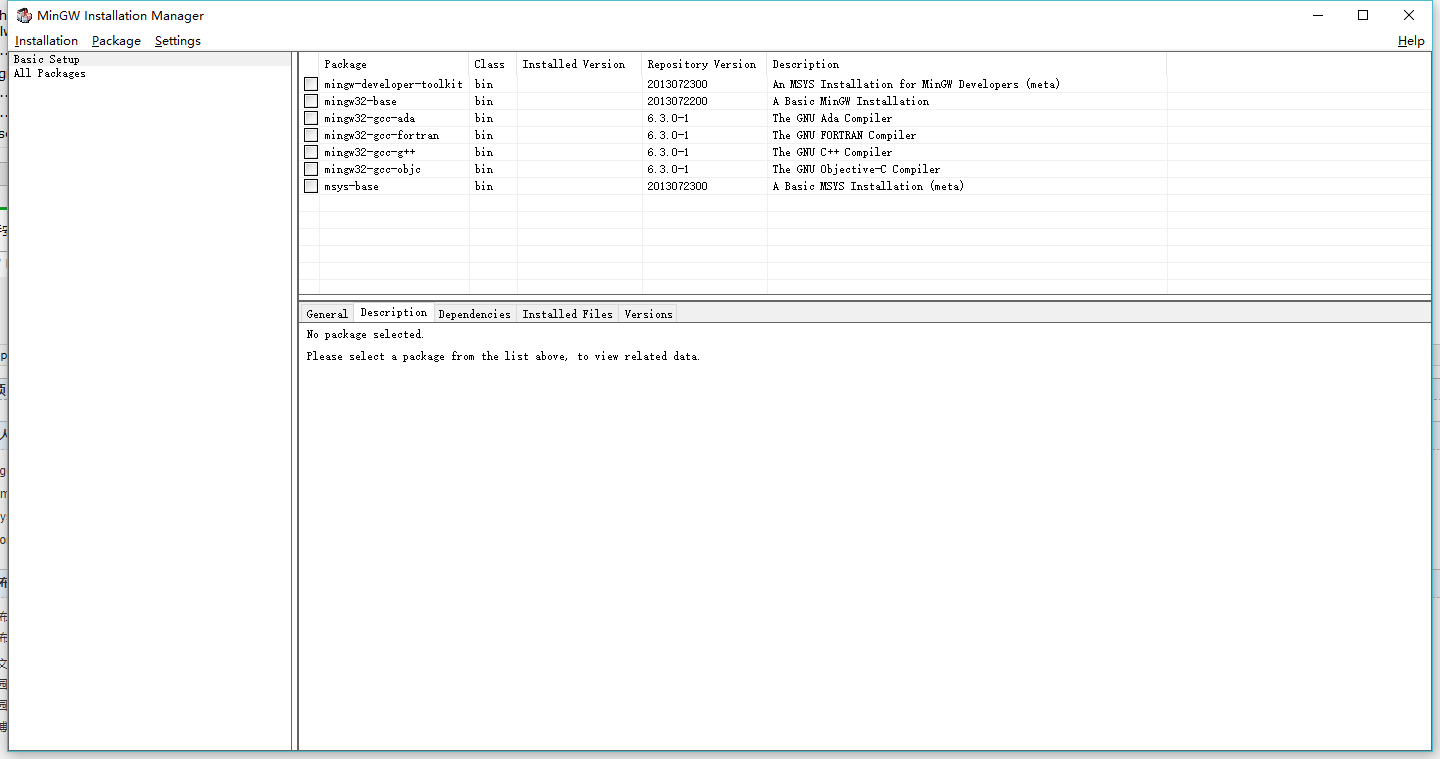The width and height of the screenshot is (1440, 759).
Task: Open the Help menu
Action: tap(1411, 41)
